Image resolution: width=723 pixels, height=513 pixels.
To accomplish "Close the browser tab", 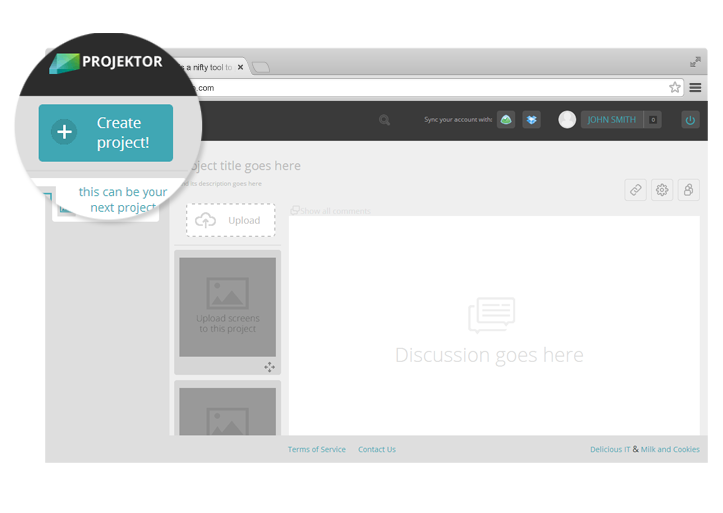I will tap(240, 67).
